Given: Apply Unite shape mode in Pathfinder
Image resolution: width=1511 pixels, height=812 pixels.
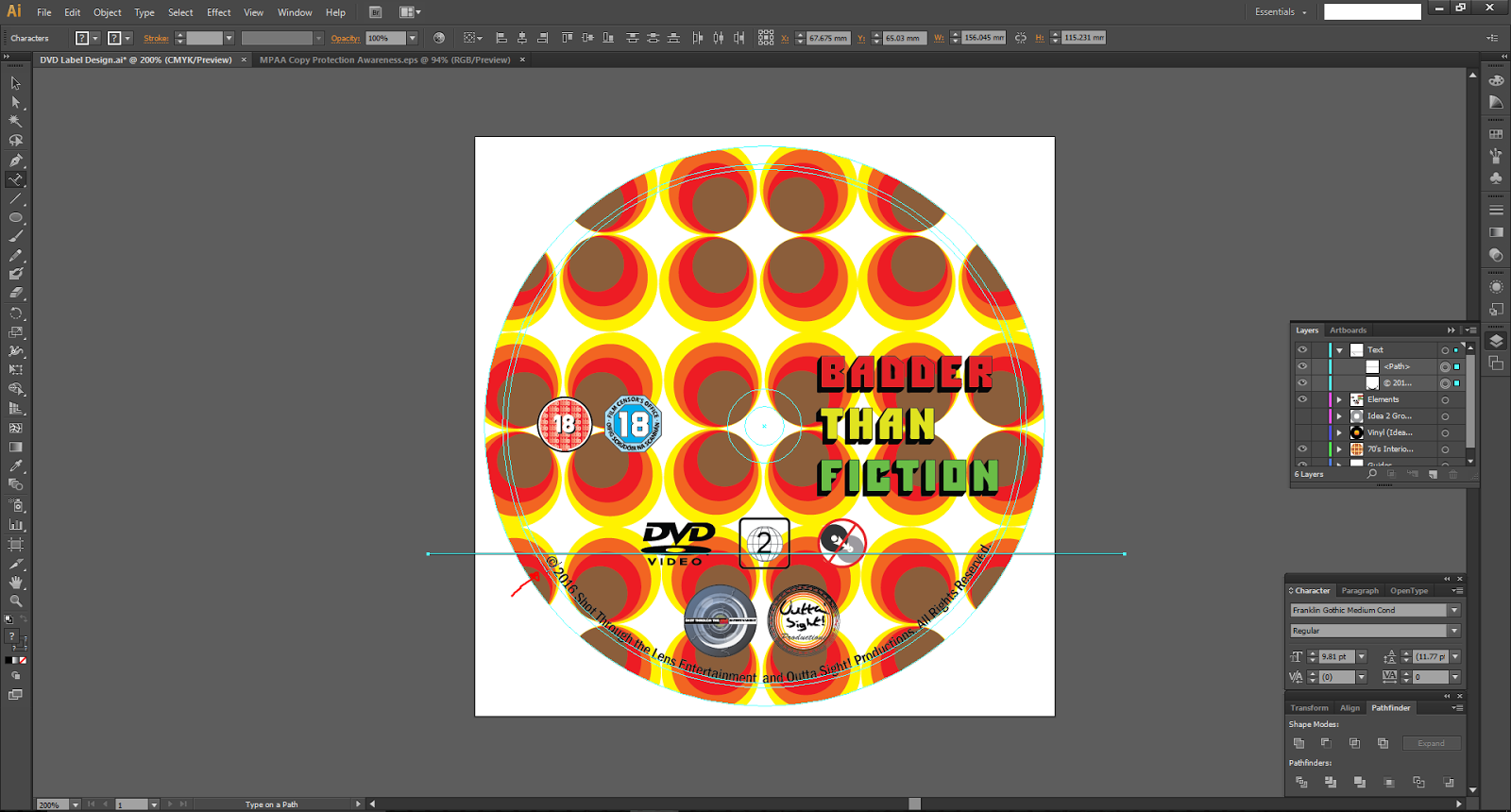Looking at the screenshot, I should 1299,743.
